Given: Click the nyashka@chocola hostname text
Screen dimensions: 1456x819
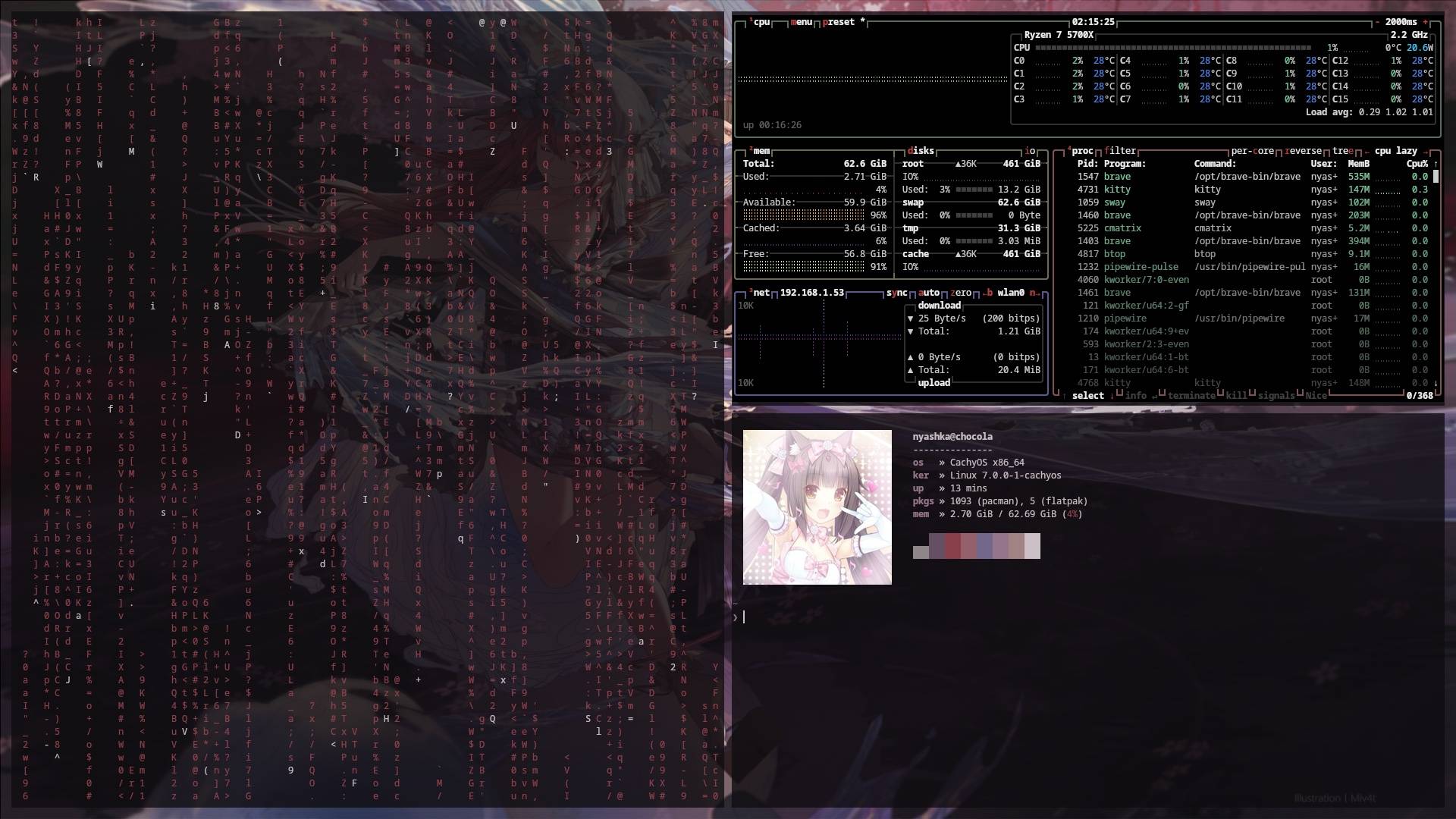Looking at the screenshot, I should [x=952, y=437].
